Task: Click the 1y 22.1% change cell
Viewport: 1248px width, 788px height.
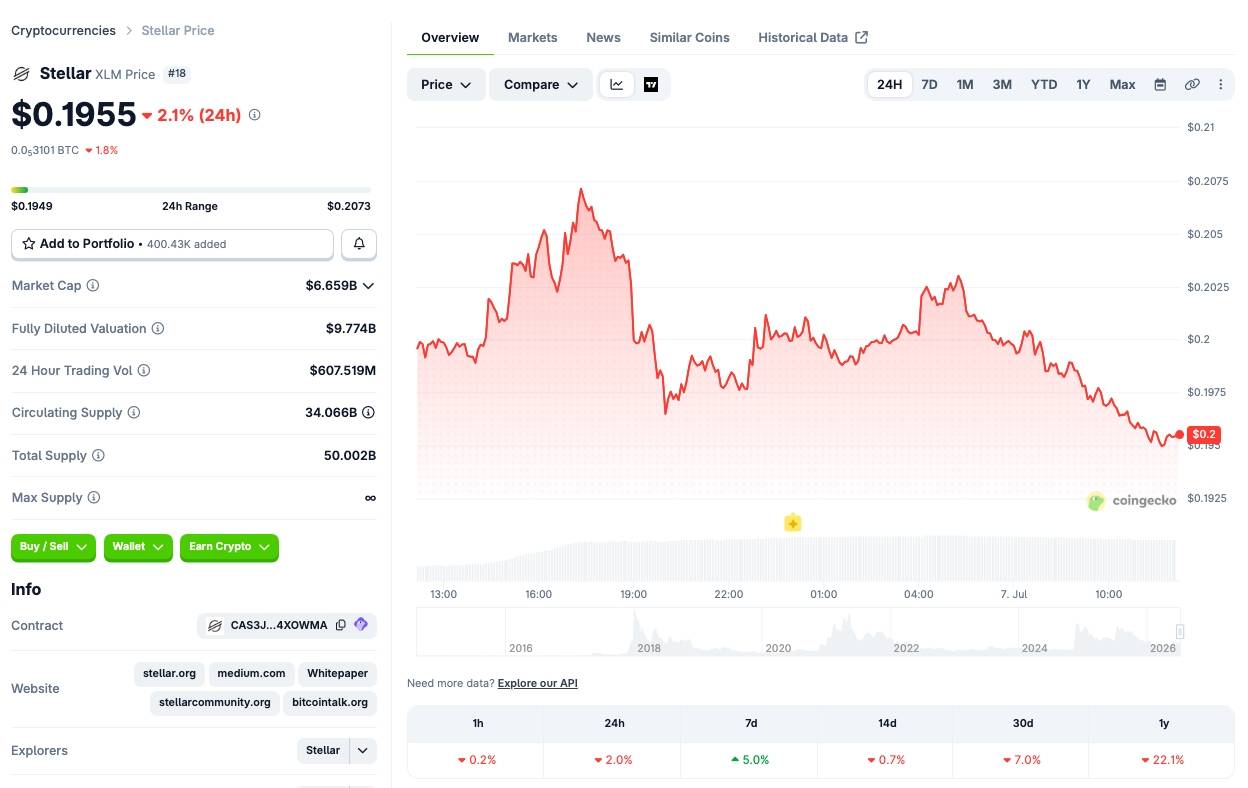Action: 1163,760
